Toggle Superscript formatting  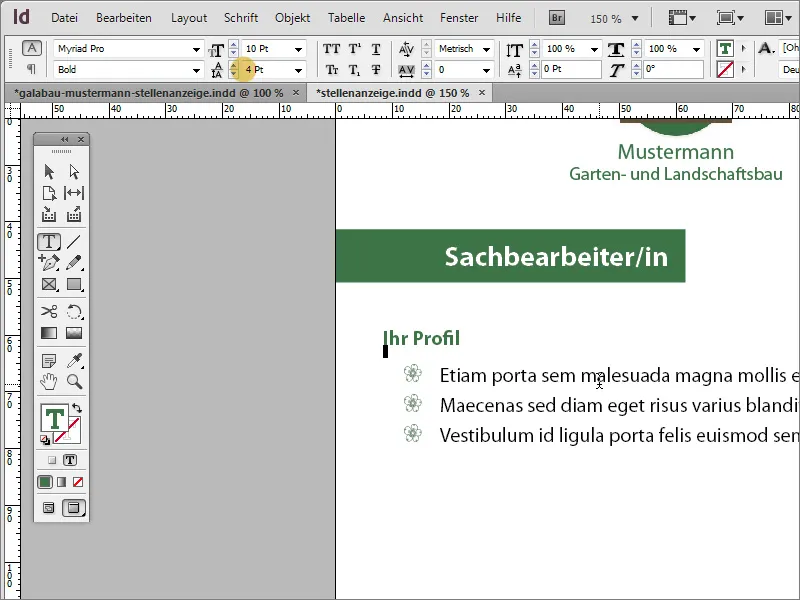click(x=355, y=49)
